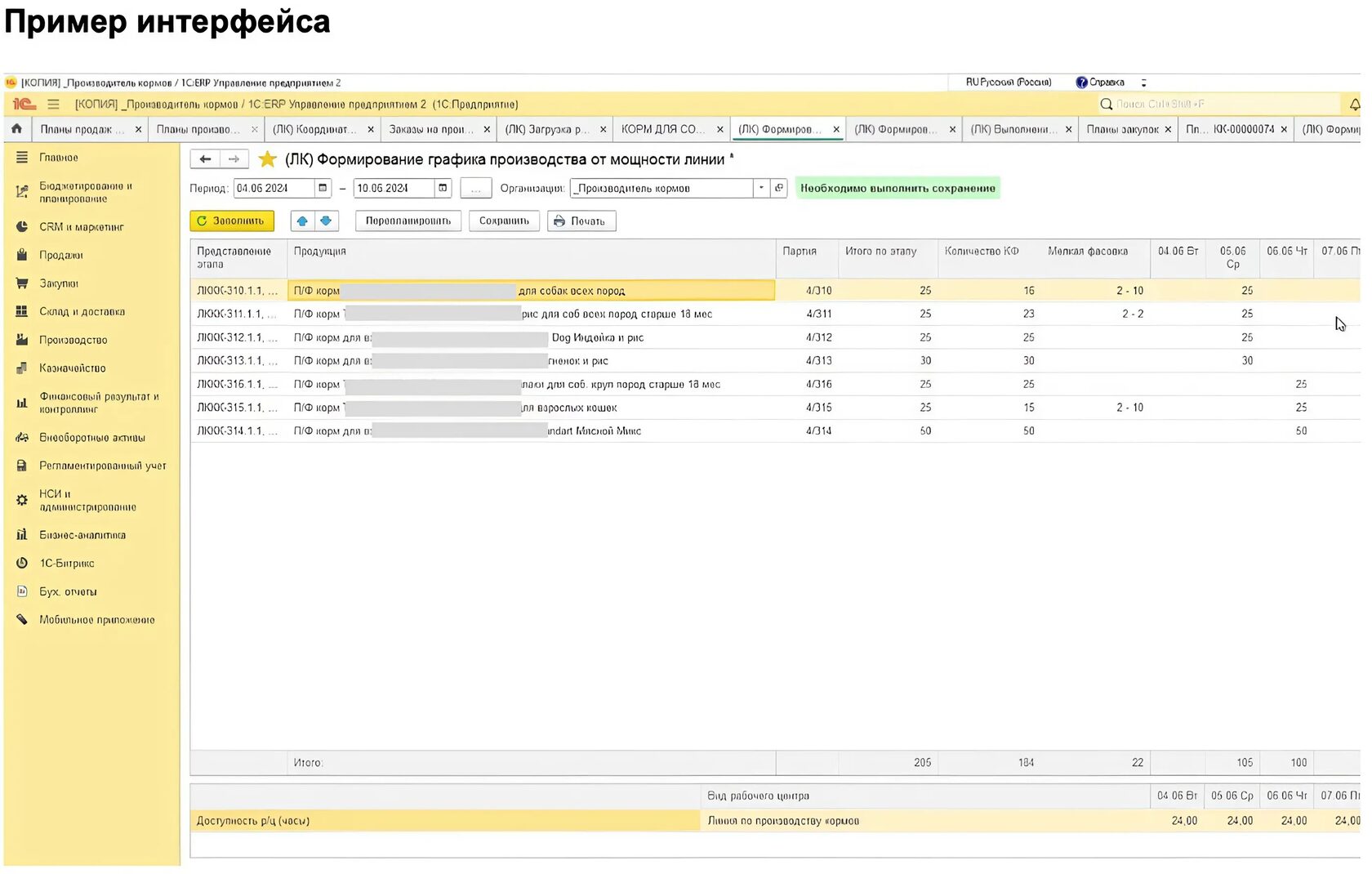
Task: Move selected row down with blue arrow
Action: 326,221
